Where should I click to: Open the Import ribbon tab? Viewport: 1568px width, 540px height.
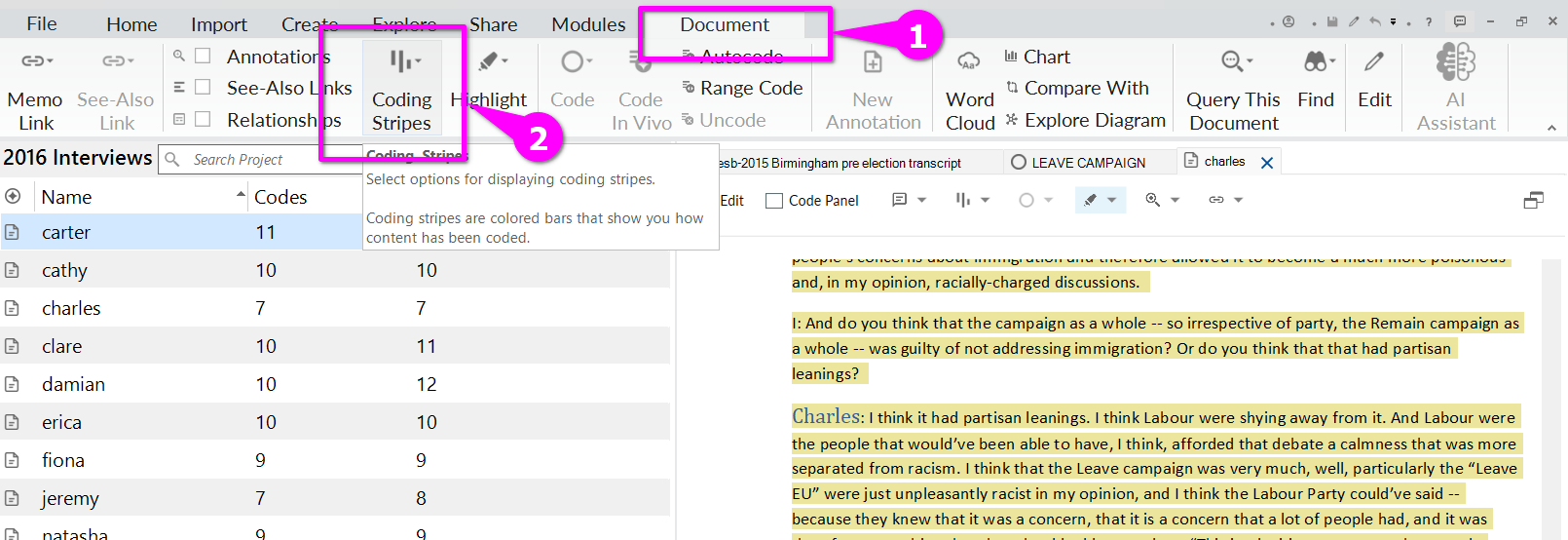click(218, 24)
